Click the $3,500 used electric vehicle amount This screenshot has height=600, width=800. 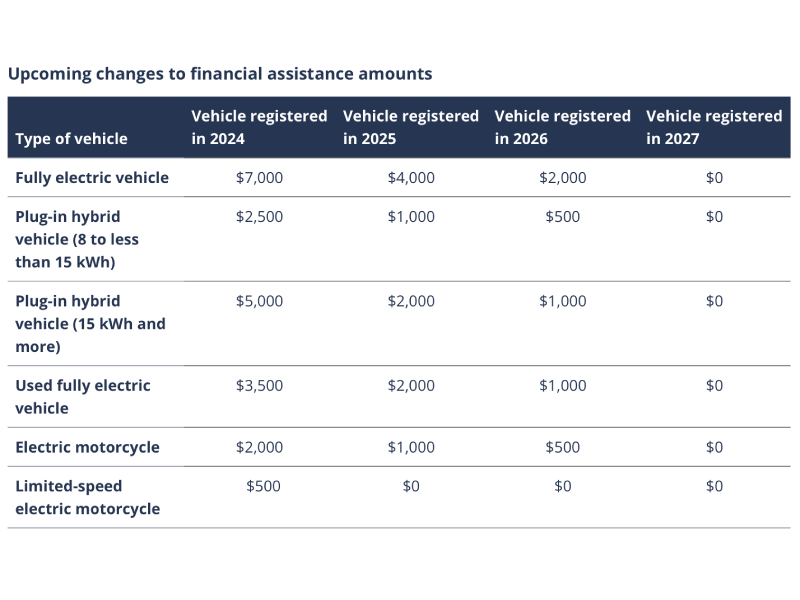(259, 386)
